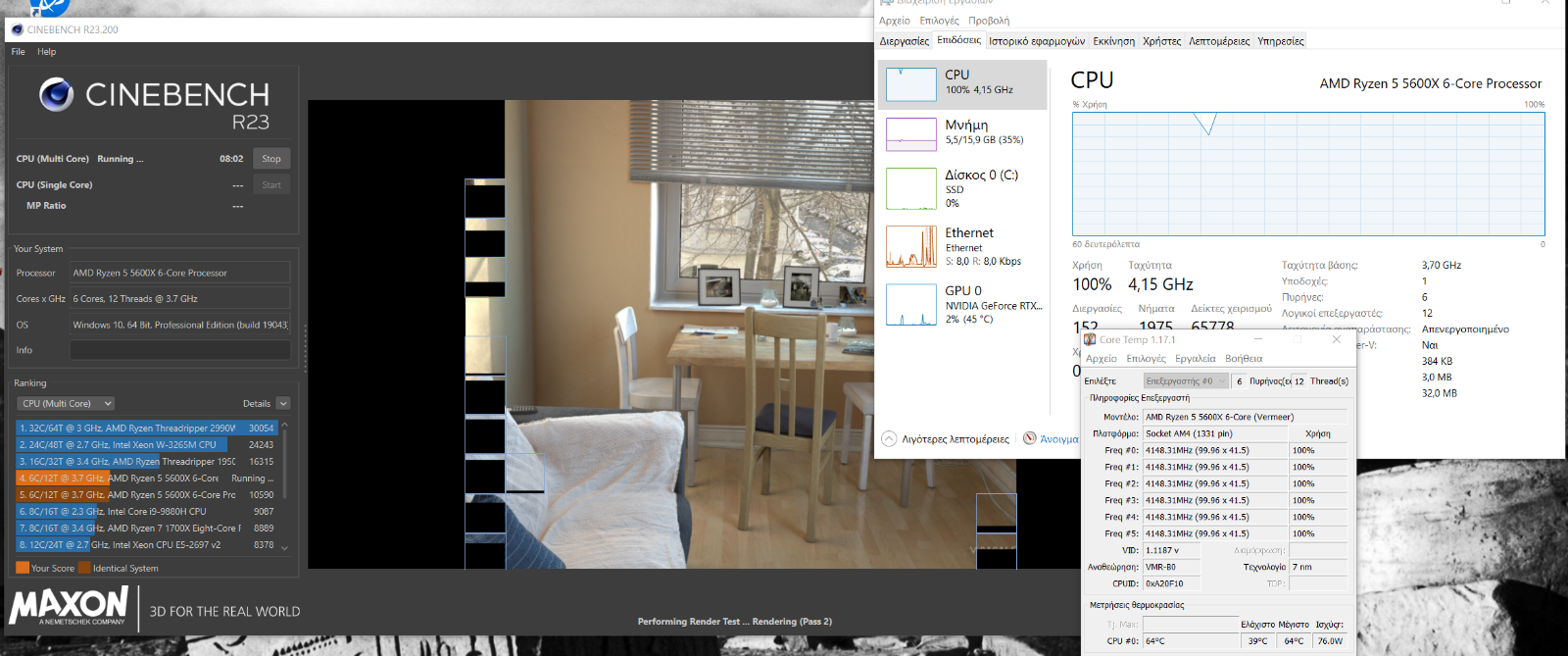Viewport: 1568px width, 656px height.
Task: Select ranking row Intel Core i9-9880H
Action: 147,512
